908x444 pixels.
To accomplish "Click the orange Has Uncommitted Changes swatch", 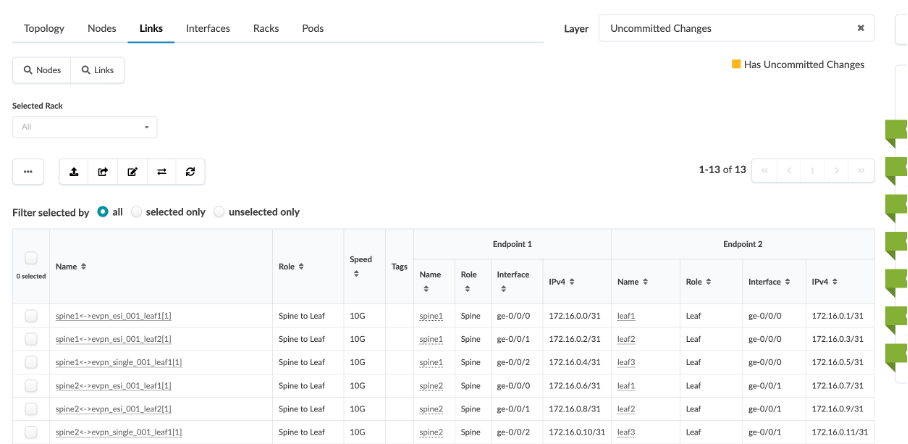I will click(737, 64).
